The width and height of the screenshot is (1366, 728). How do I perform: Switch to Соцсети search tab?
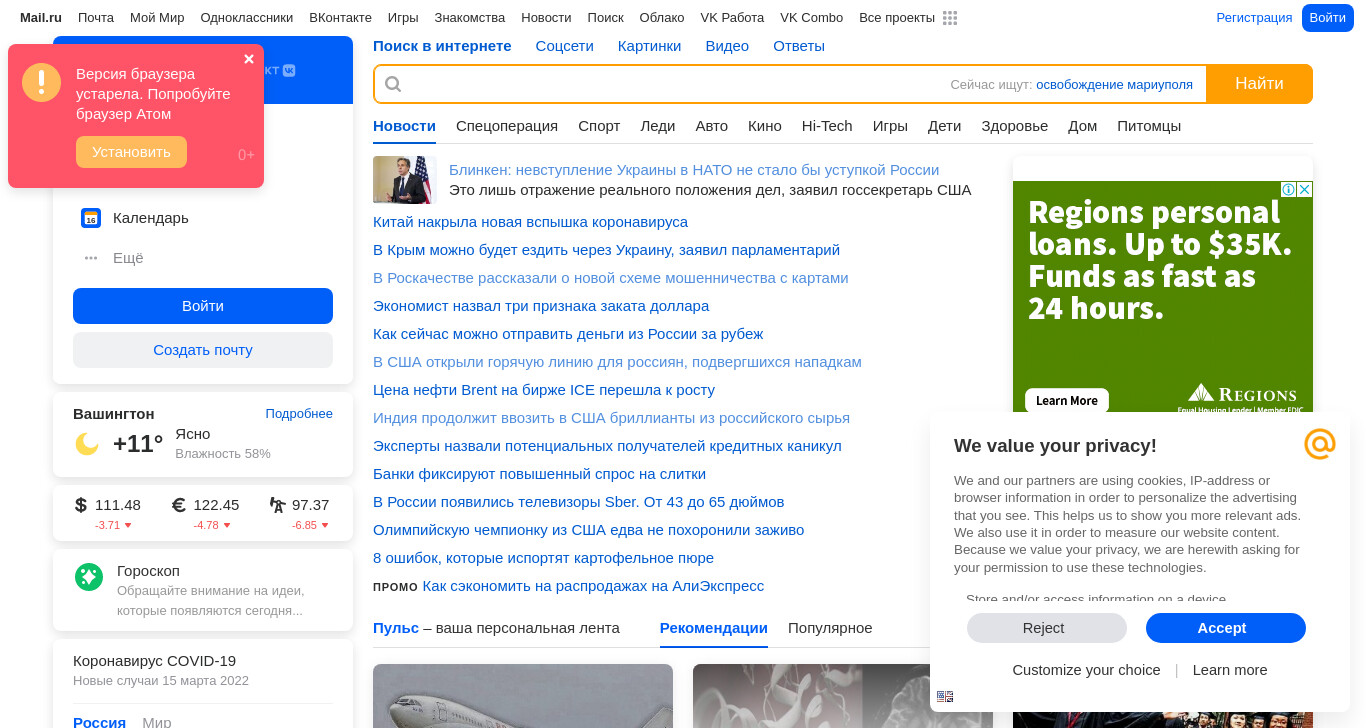(565, 46)
